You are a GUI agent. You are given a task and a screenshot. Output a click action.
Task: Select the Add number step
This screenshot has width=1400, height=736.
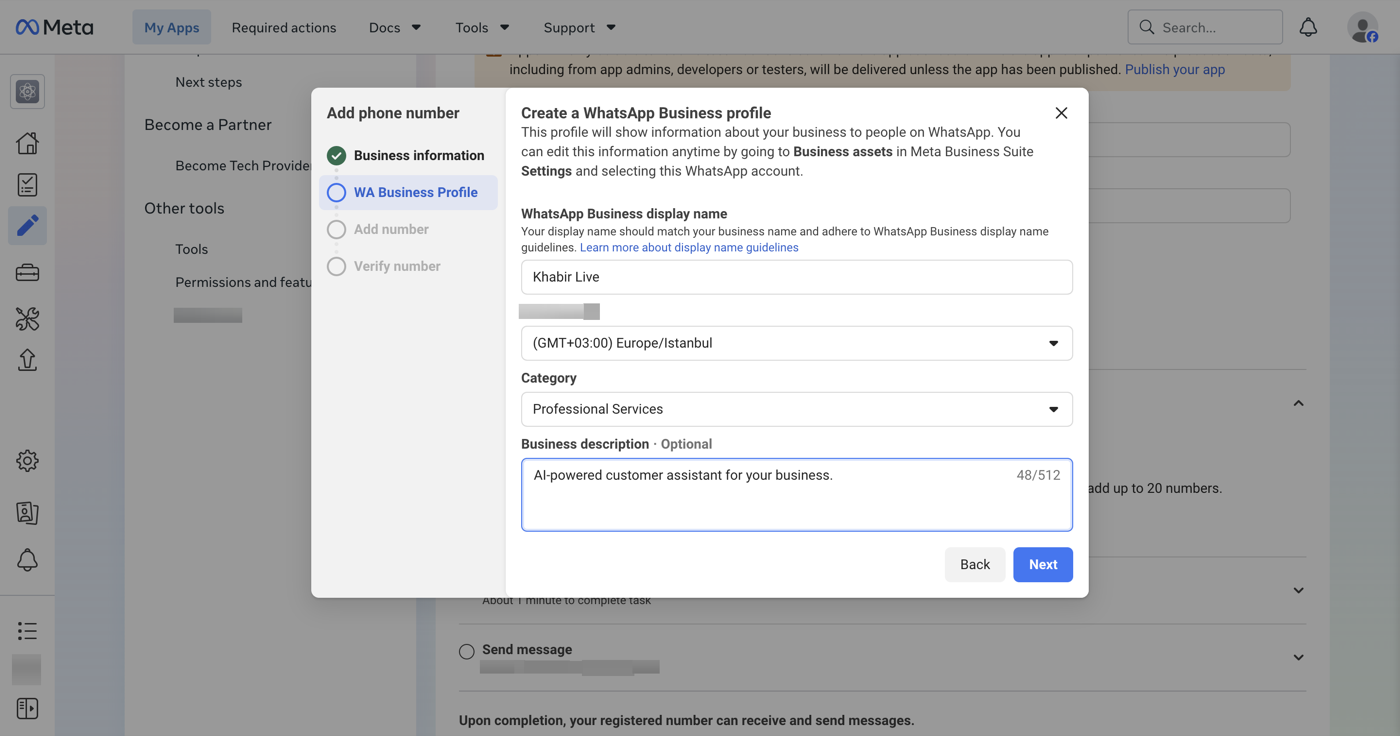click(408, 229)
